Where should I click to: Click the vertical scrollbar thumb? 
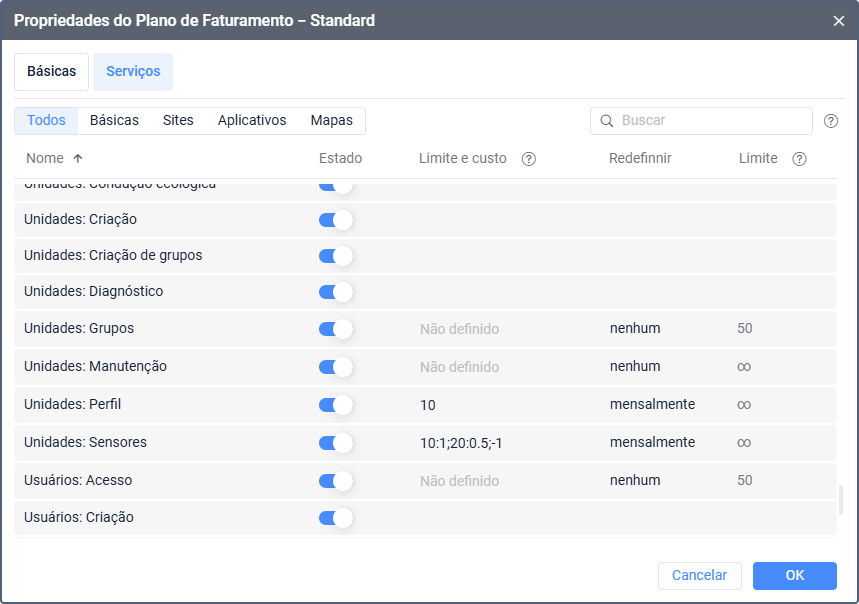click(x=841, y=499)
